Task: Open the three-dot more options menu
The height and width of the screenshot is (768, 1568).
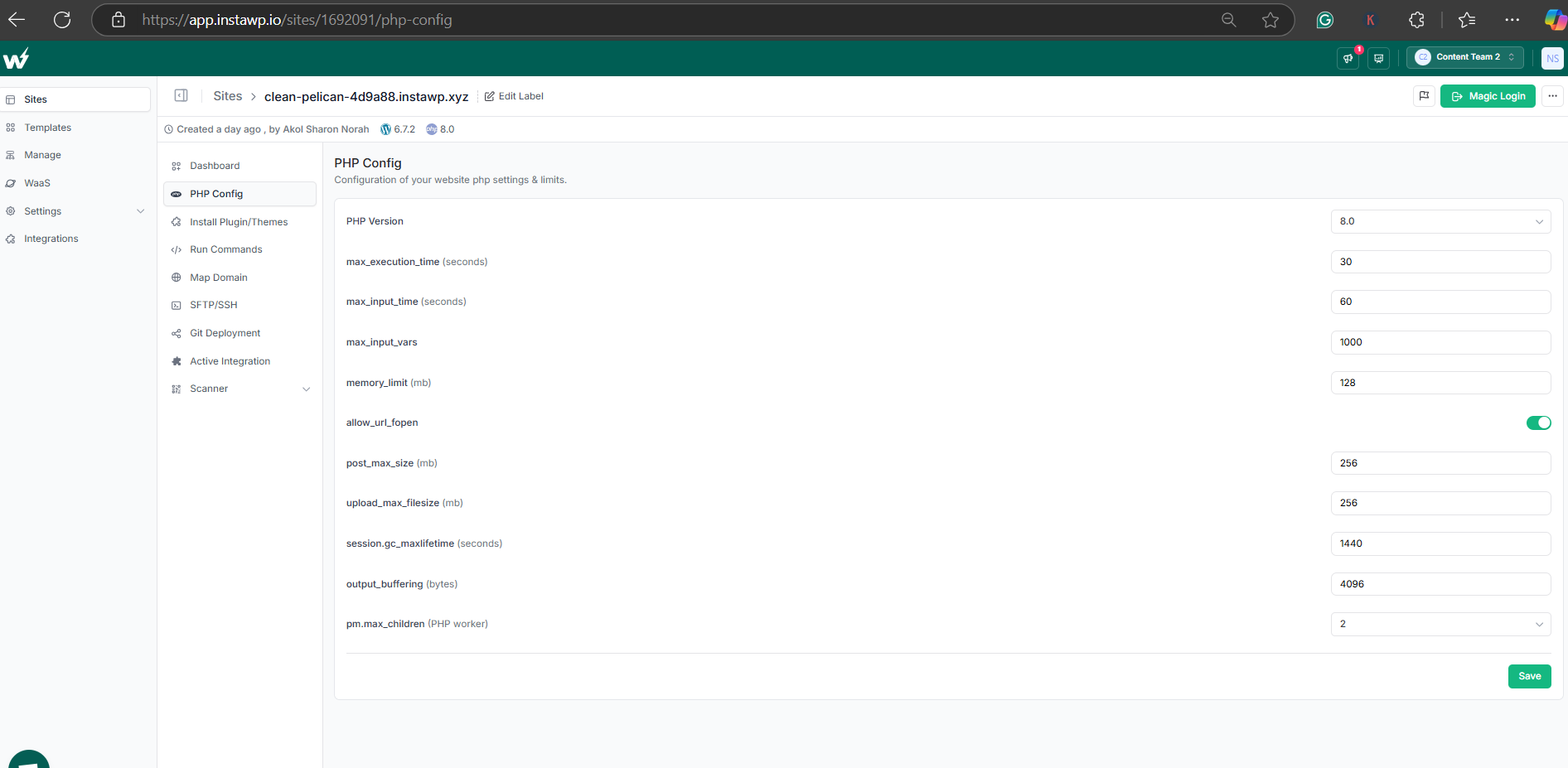Action: click(x=1553, y=96)
